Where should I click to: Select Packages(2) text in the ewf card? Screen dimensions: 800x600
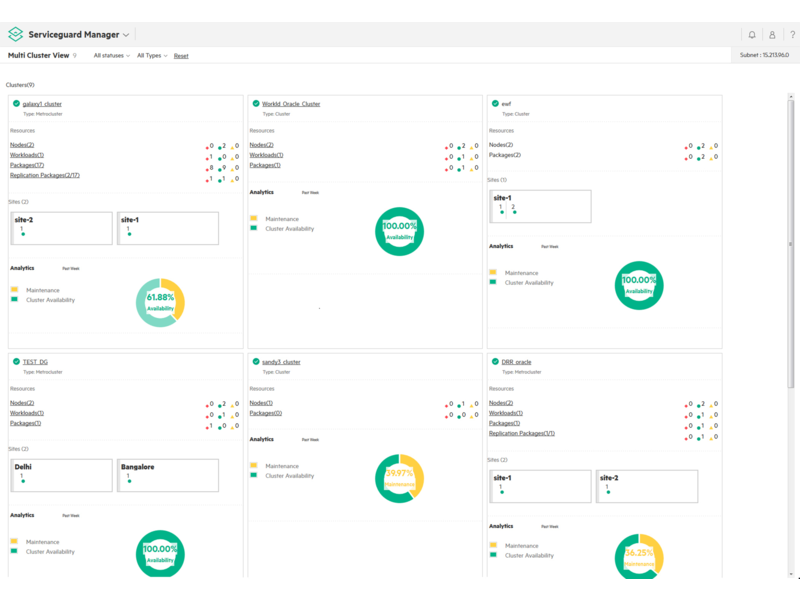coord(505,155)
